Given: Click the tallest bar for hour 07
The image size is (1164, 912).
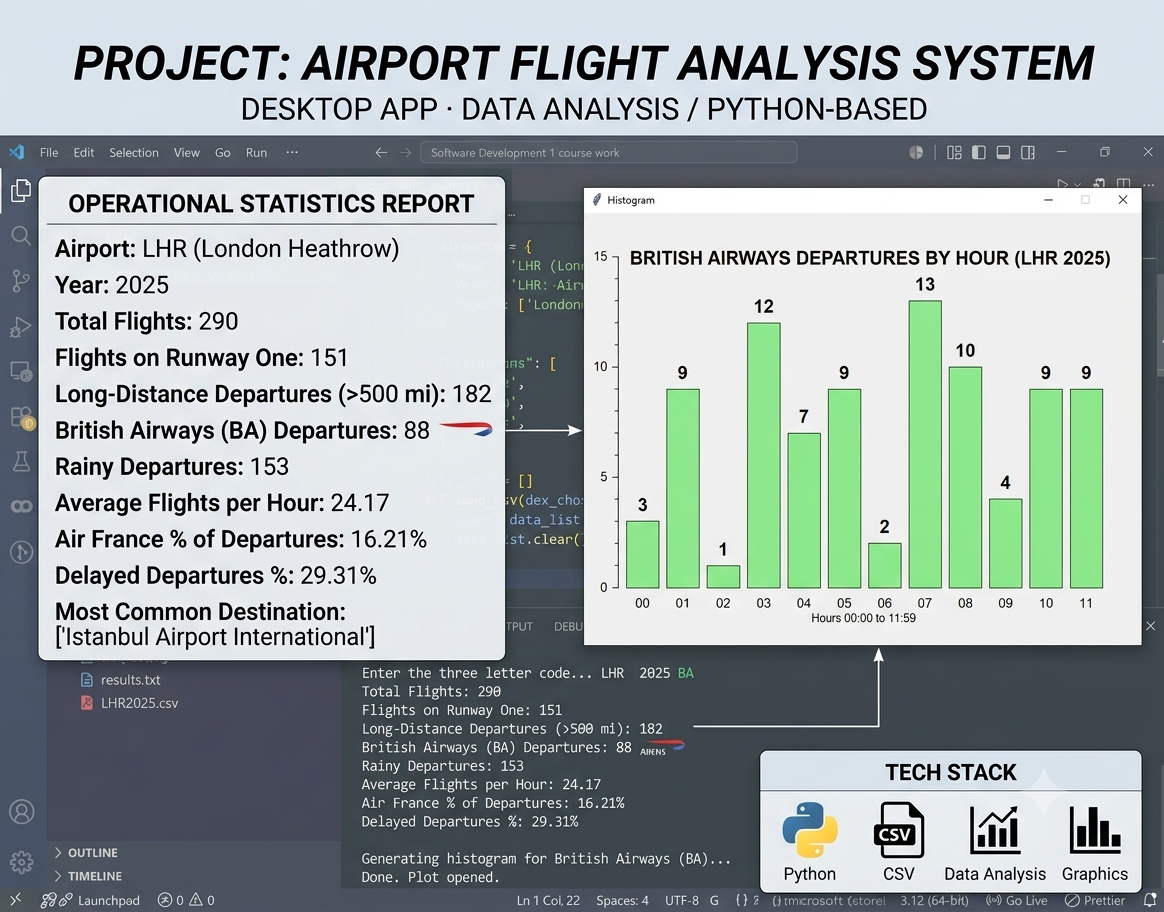Looking at the screenshot, I should tap(925, 444).
